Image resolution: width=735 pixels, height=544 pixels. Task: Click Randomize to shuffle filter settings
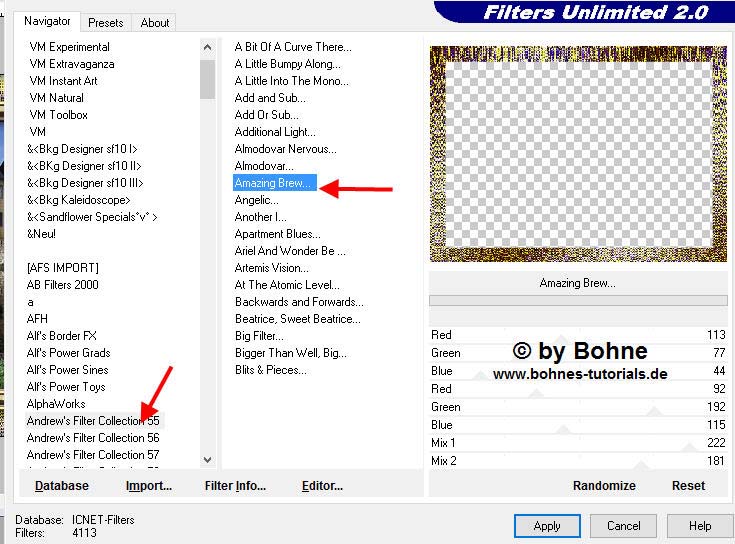point(604,485)
